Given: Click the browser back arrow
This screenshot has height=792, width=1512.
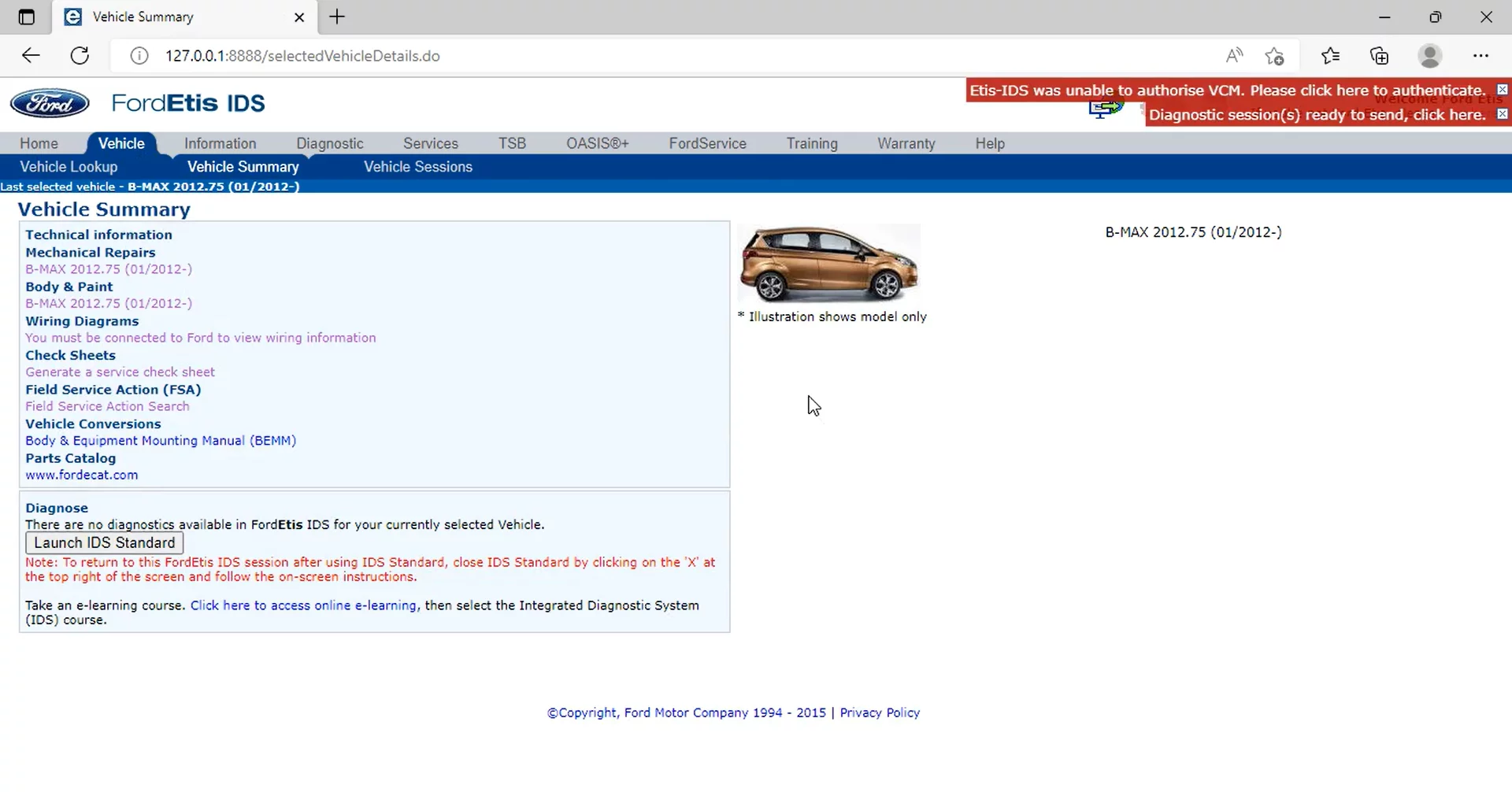Looking at the screenshot, I should (x=31, y=56).
